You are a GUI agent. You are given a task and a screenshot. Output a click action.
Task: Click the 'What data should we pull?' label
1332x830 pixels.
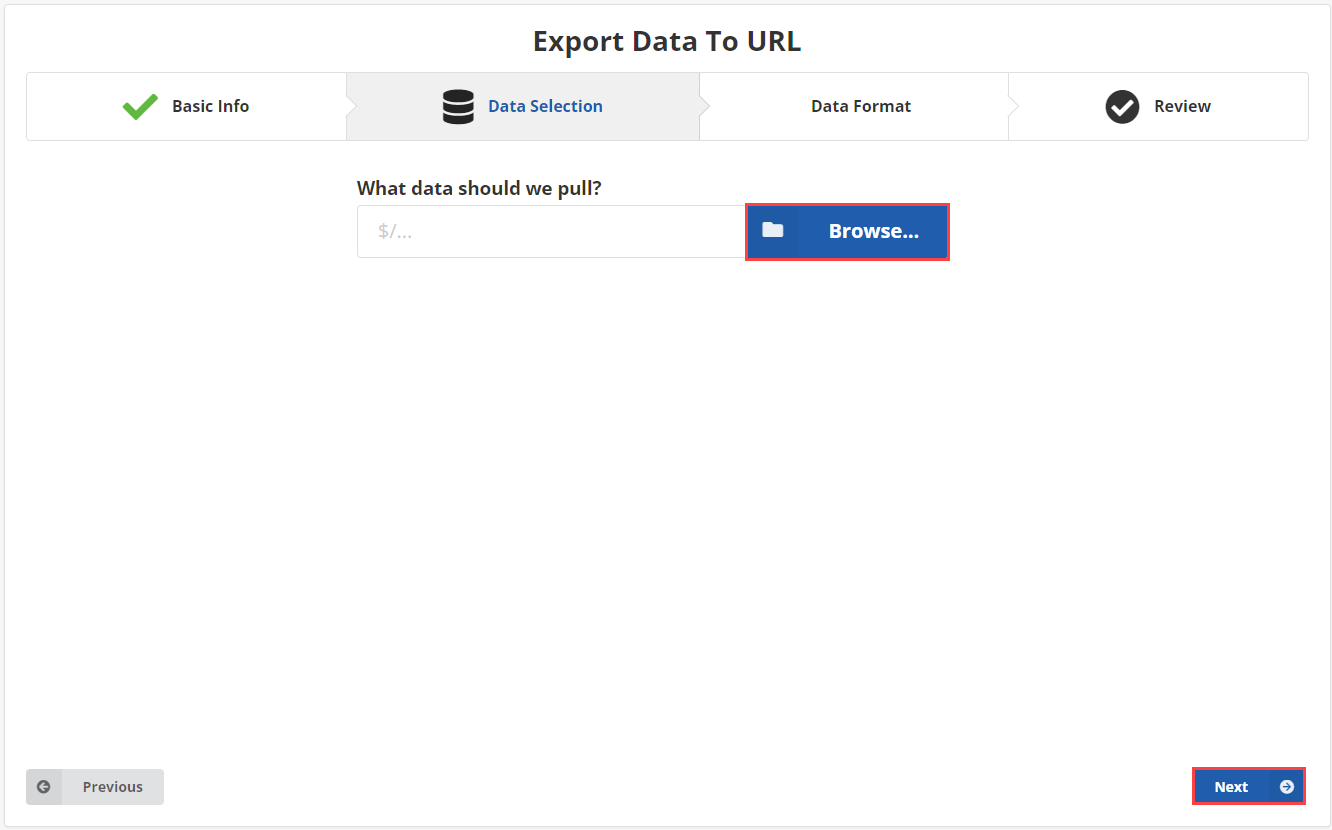479,188
